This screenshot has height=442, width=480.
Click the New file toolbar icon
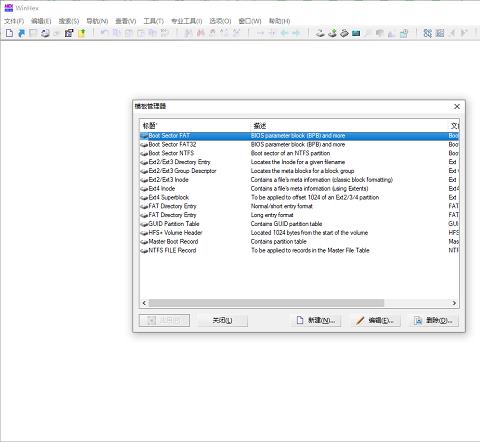(9, 33)
